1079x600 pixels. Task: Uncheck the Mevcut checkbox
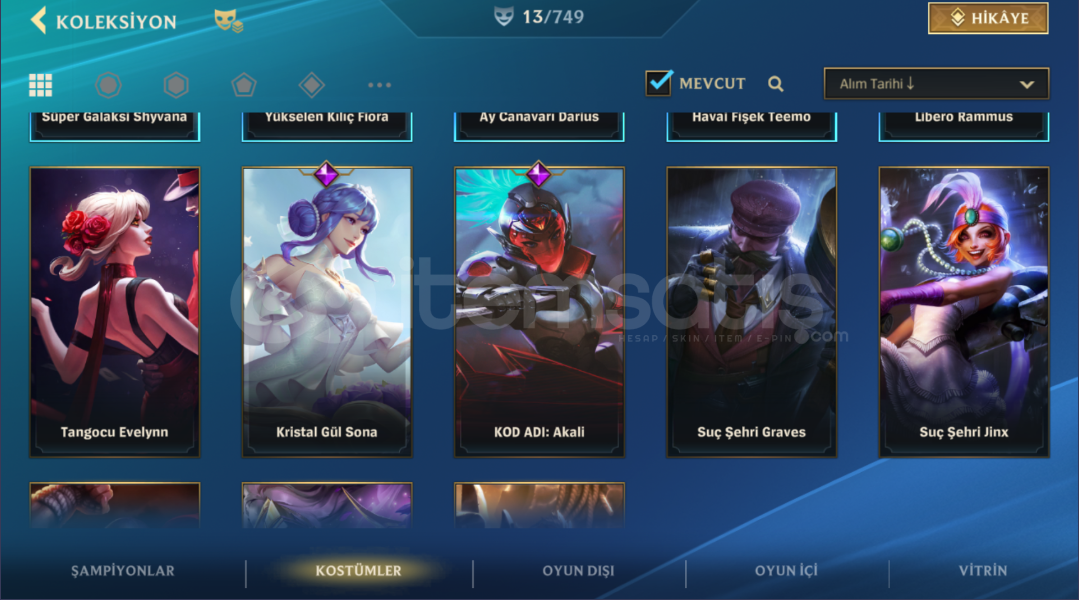coord(659,83)
